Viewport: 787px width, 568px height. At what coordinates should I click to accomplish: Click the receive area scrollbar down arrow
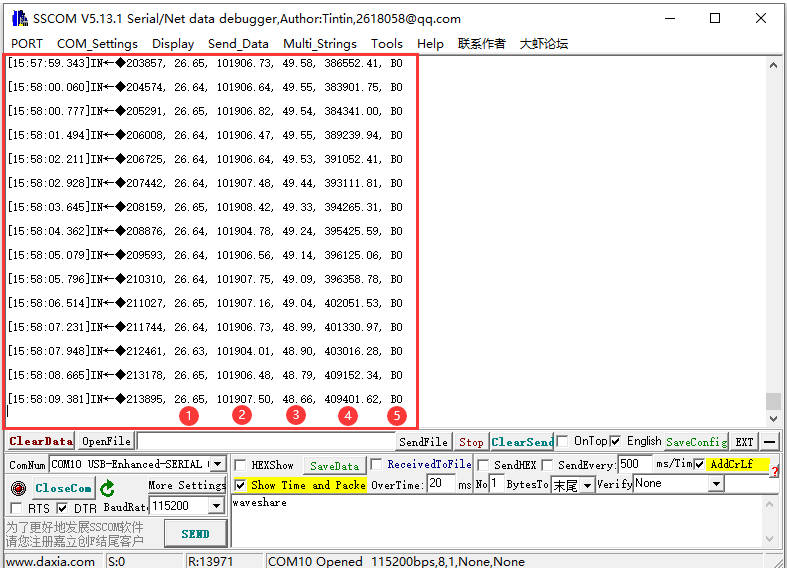click(x=773, y=418)
